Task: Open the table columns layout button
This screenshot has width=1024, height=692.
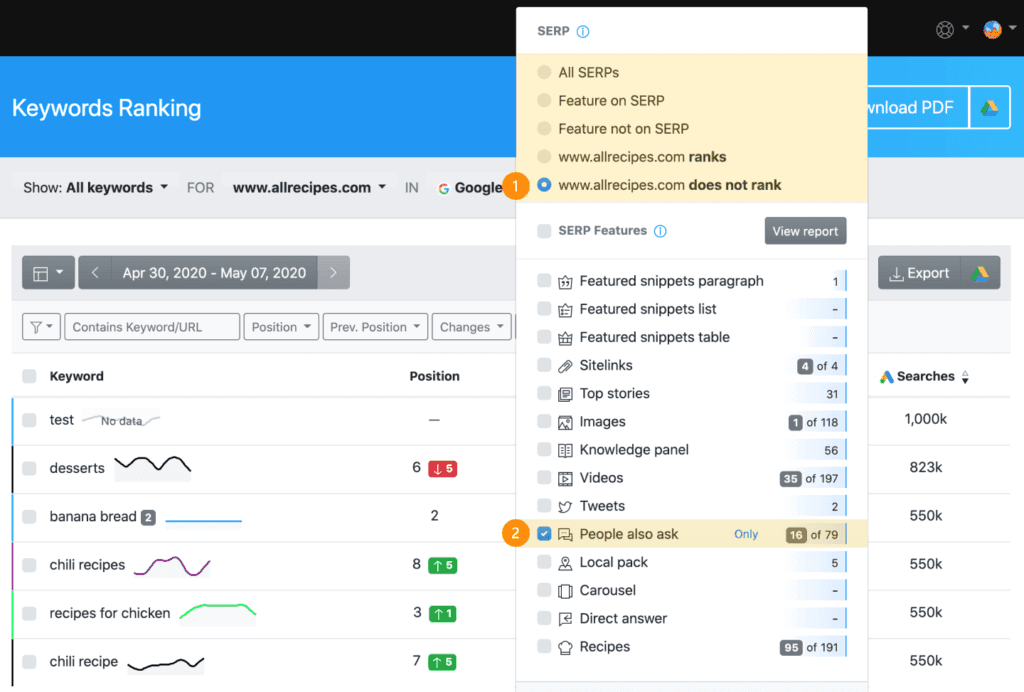Action: [48, 273]
